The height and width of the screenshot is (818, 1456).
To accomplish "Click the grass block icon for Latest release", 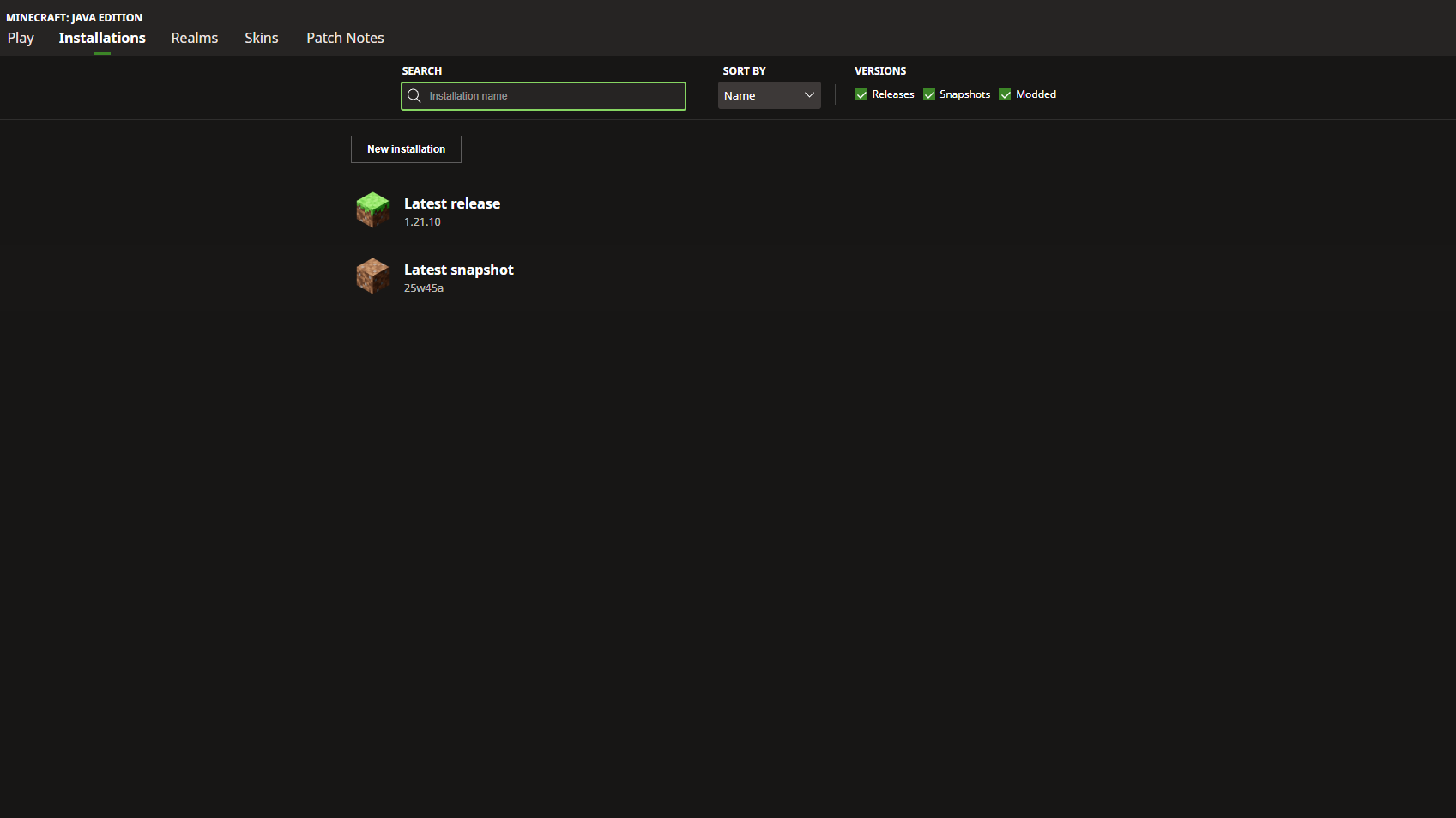I will [x=372, y=210].
